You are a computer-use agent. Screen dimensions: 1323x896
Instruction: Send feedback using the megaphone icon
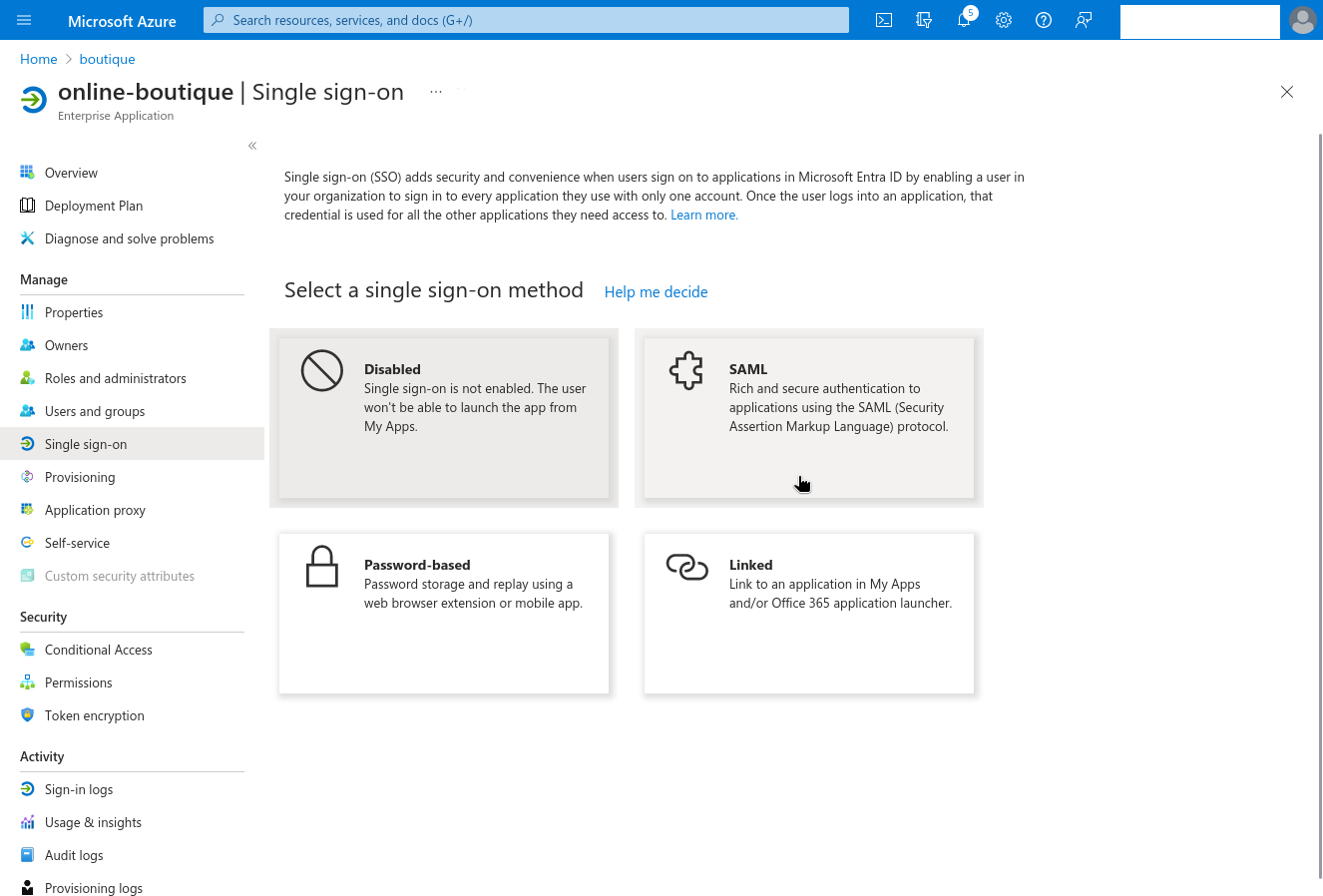[1084, 19]
